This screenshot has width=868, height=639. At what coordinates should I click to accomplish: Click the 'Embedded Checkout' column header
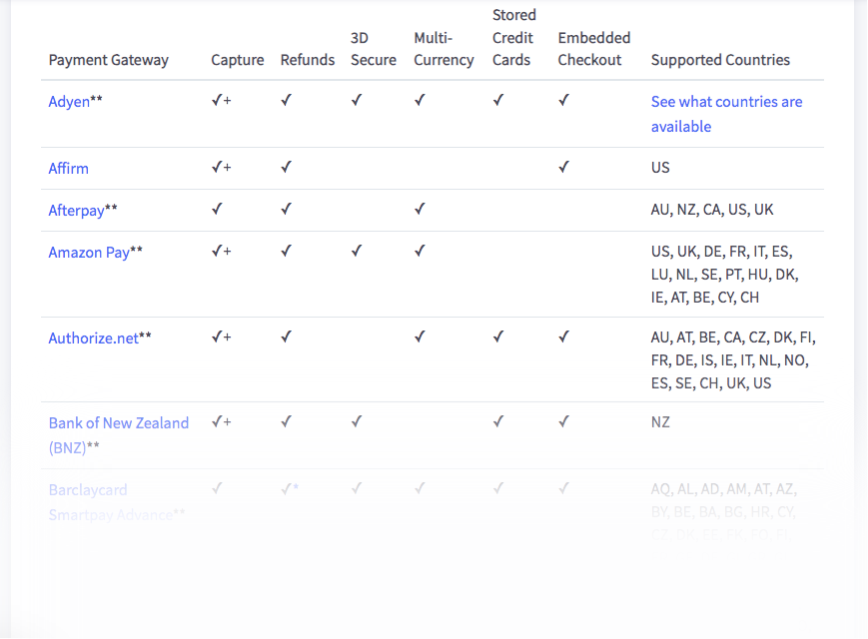[x=594, y=49]
